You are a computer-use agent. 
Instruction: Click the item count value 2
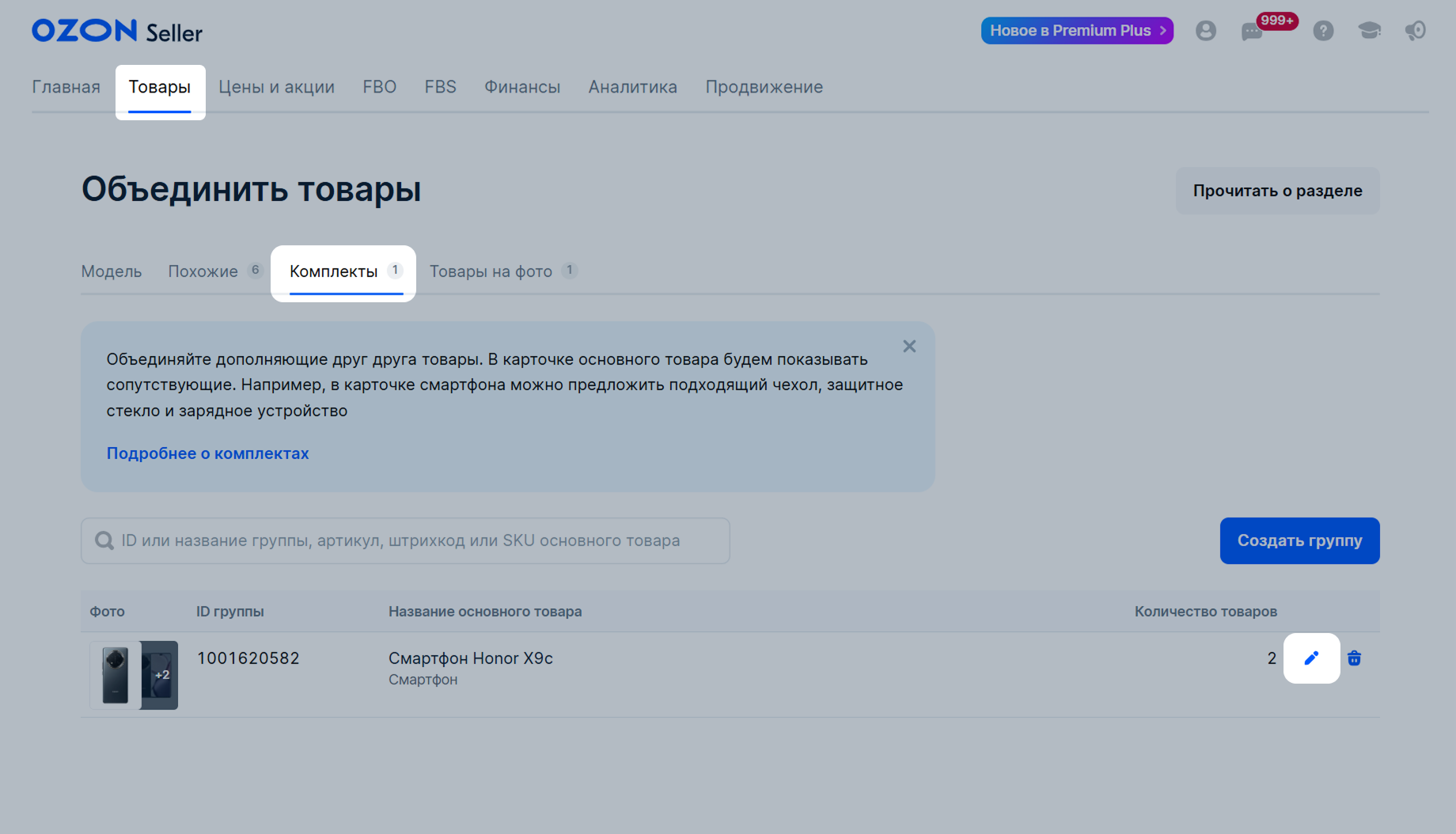(1272, 658)
